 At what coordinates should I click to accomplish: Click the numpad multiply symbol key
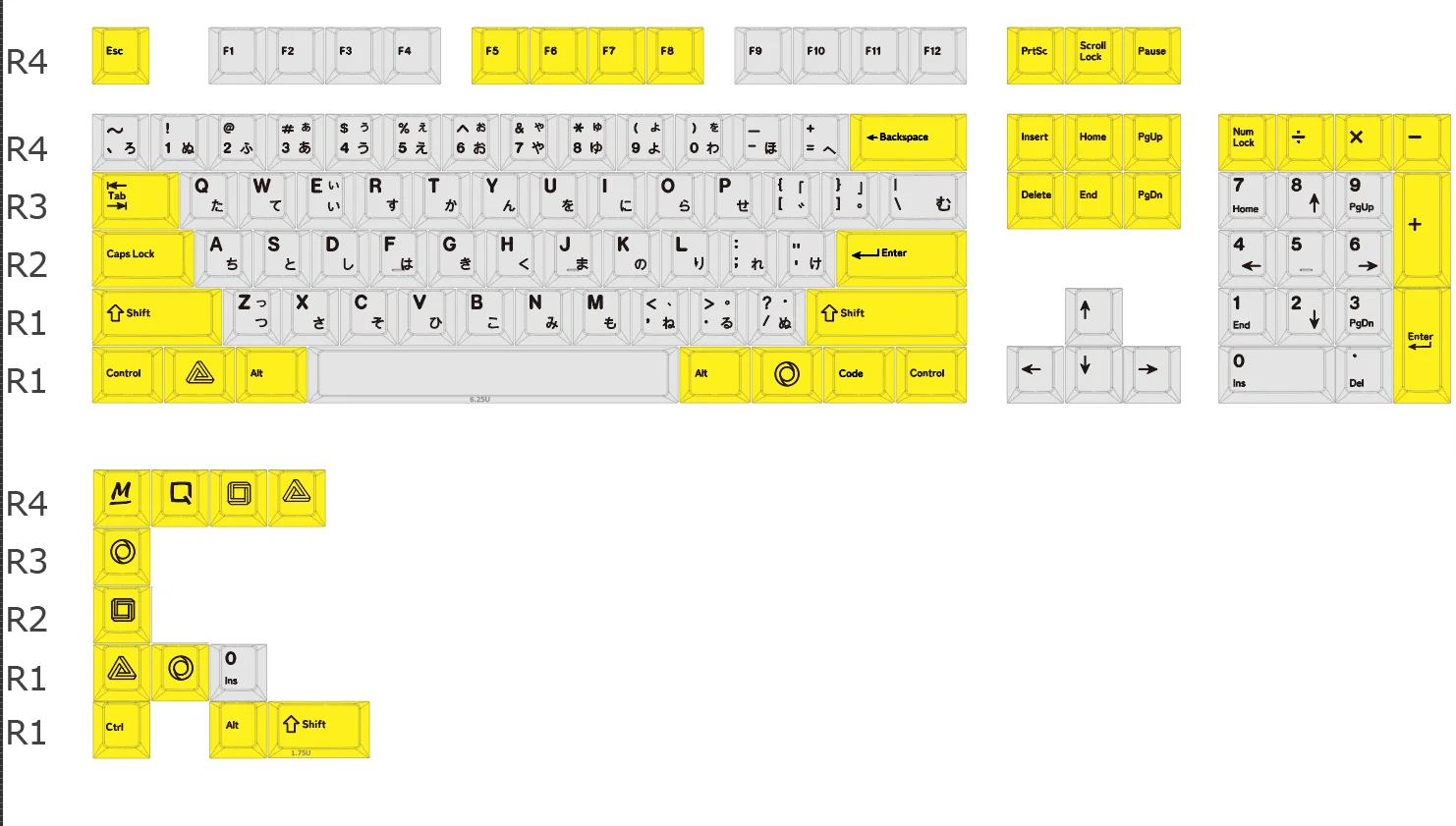click(1362, 140)
